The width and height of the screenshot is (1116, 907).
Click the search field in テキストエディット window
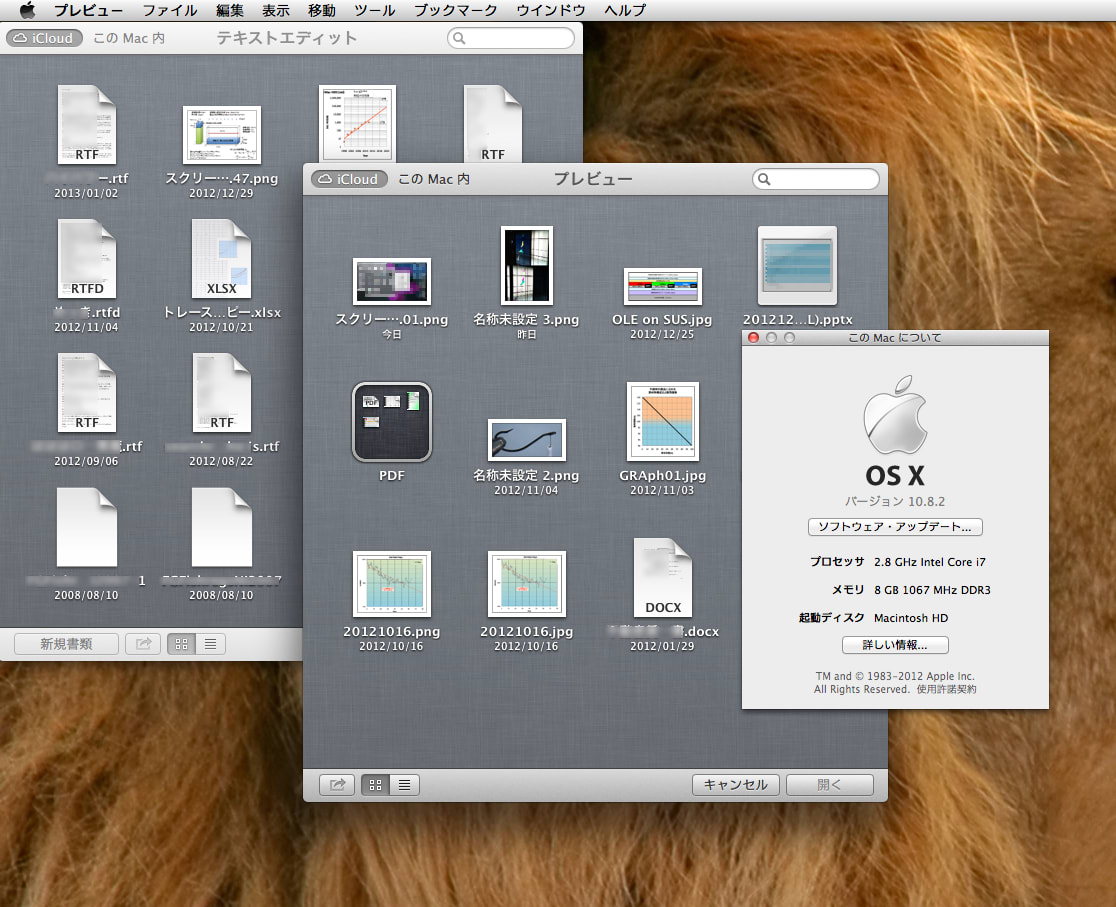click(x=511, y=38)
